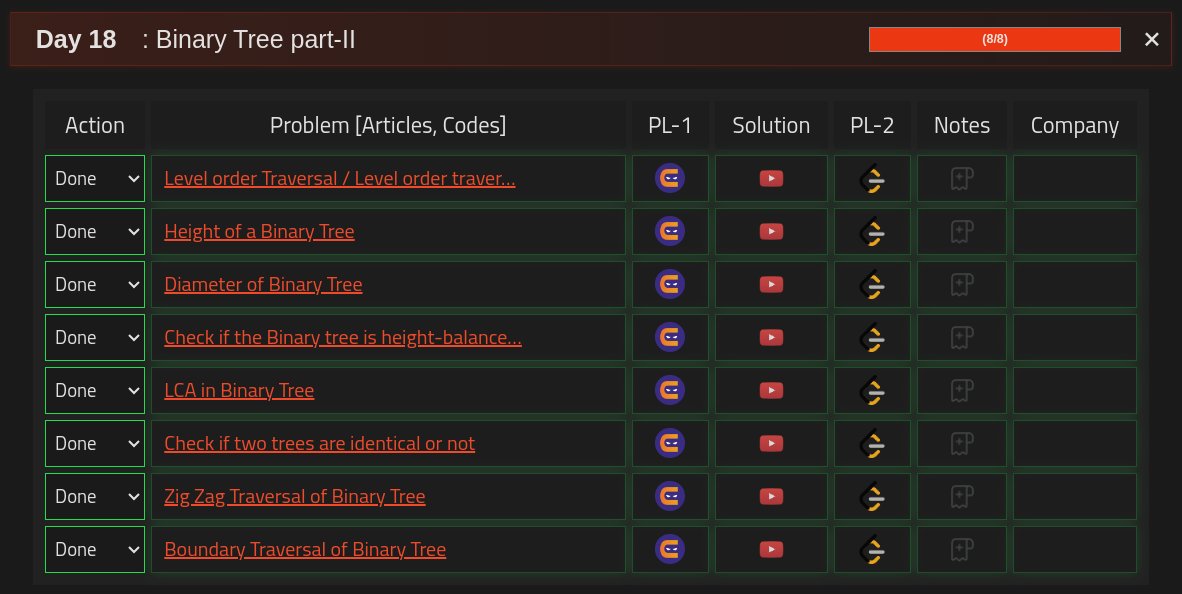
Task: Click the Notes column header
Action: click(x=962, y=125)
